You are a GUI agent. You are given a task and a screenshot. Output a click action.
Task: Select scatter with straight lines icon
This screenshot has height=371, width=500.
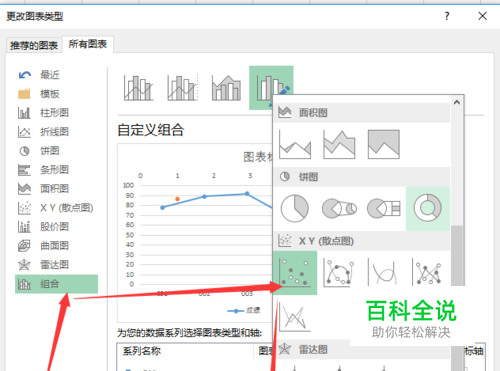(295, 317)
